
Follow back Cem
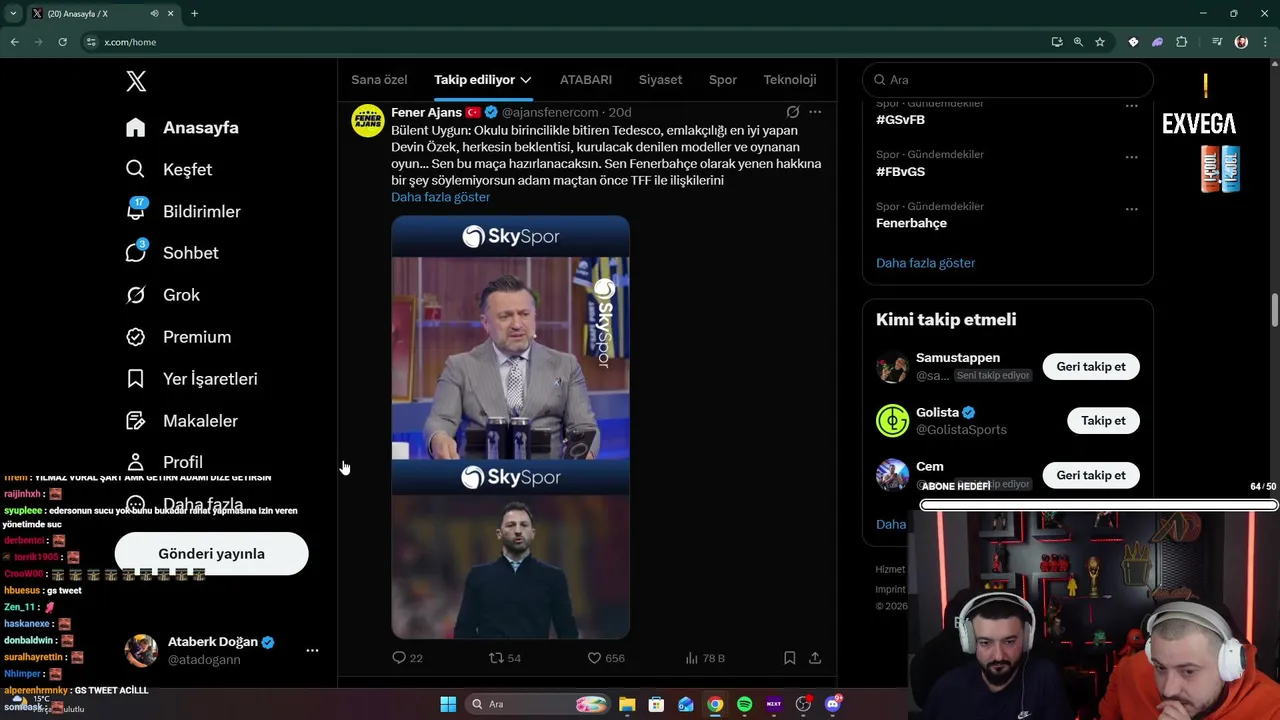point(1091,475)
